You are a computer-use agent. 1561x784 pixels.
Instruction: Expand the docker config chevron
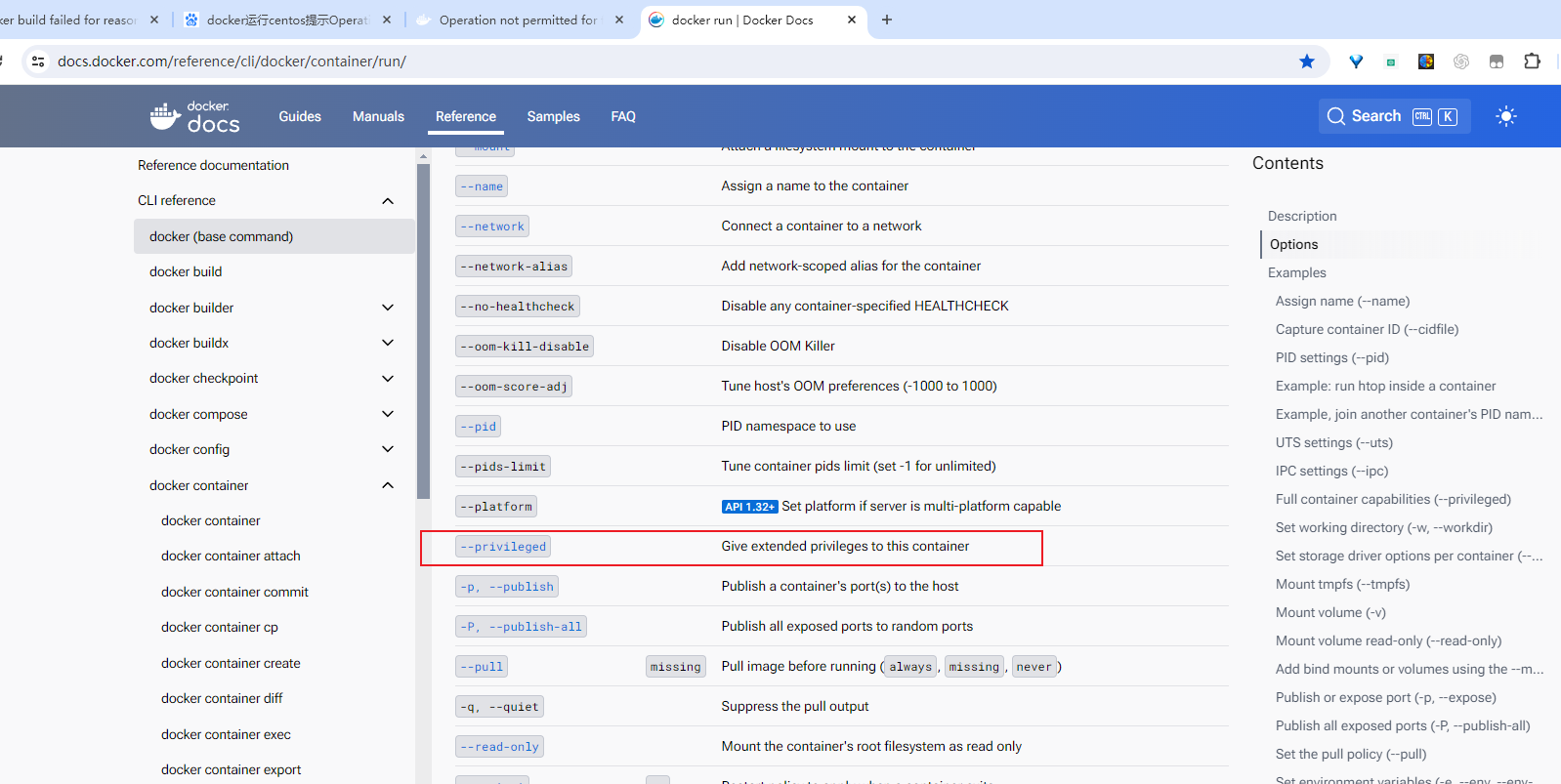tap(388, 449)
